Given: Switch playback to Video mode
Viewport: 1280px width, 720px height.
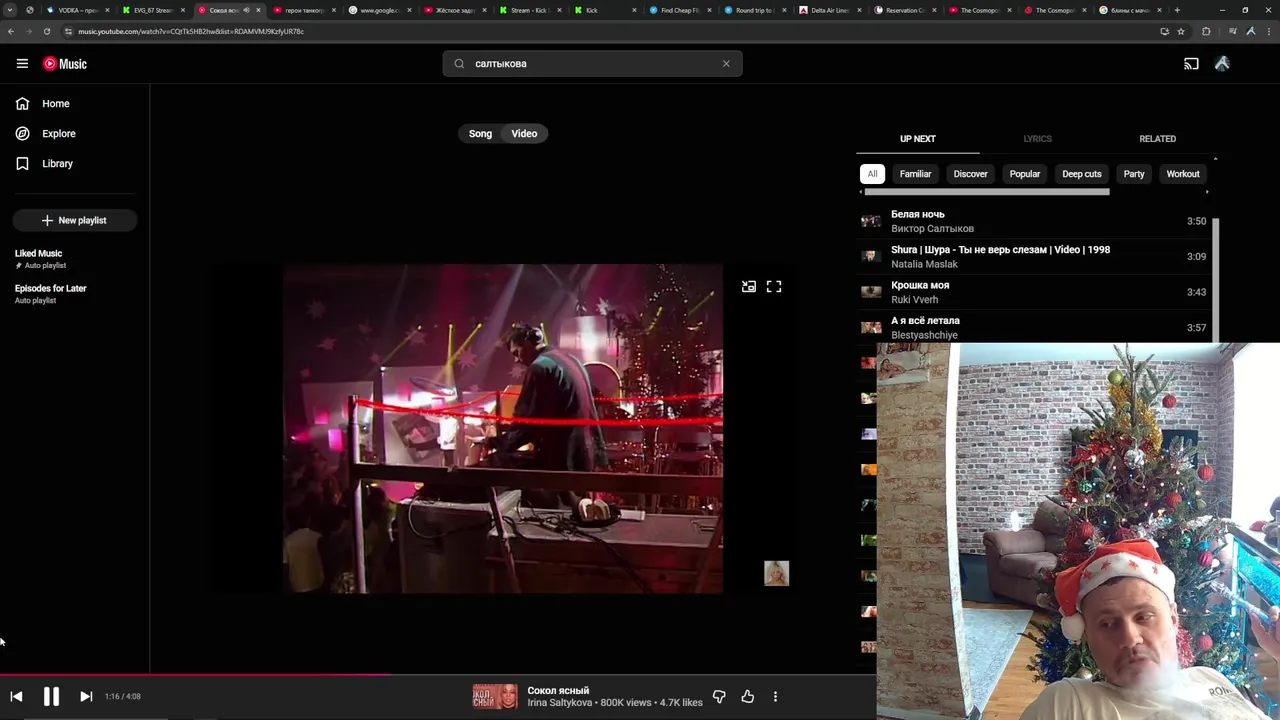Looking at the screenshot, I should [524, 133].
